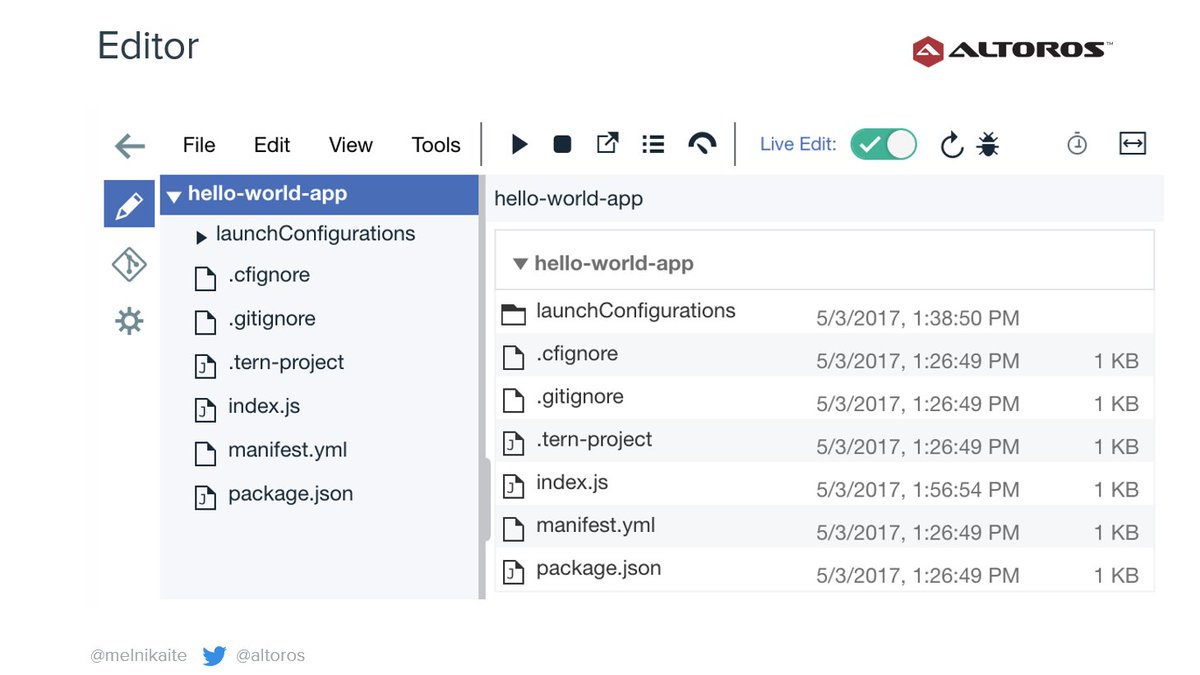This screenshot has height=675, width=1200.
Task: Click the 5/3/2017, 1:38:50 PM timestamp
Action: pyautogui.click(x=918, y=319)
